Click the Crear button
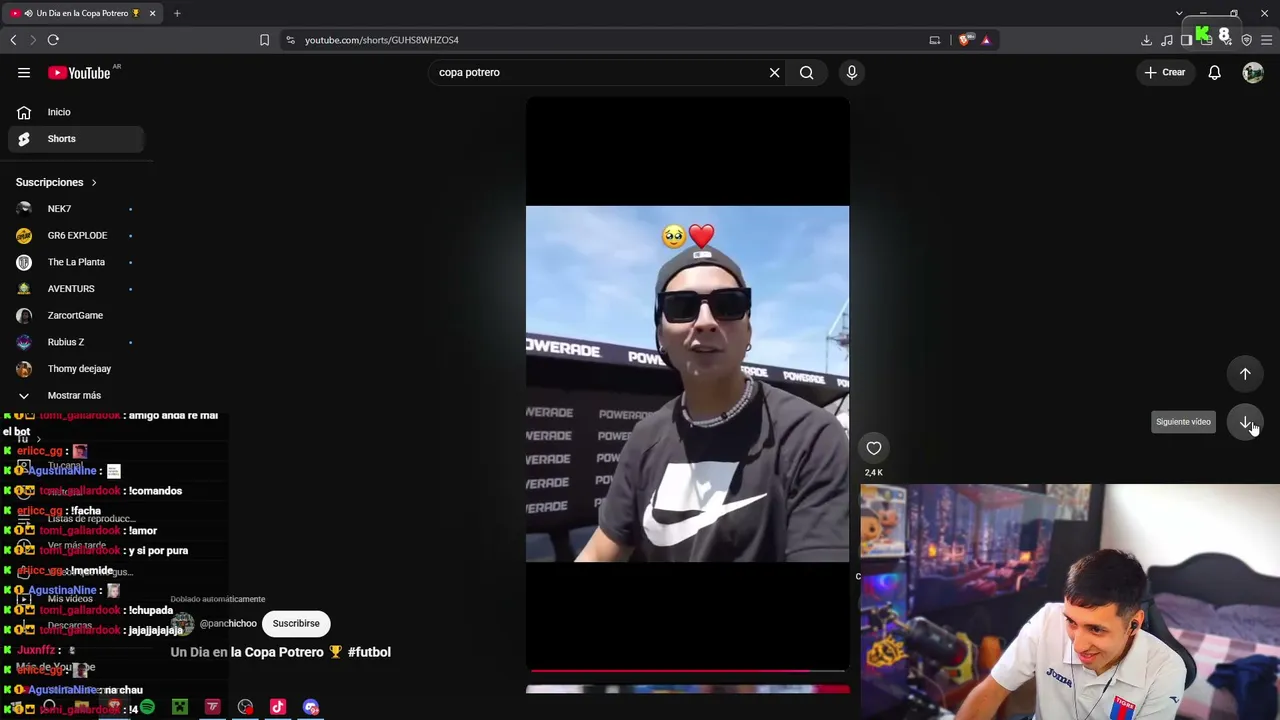Viewport: 1280px width, 720px height. pos(1165,72)
